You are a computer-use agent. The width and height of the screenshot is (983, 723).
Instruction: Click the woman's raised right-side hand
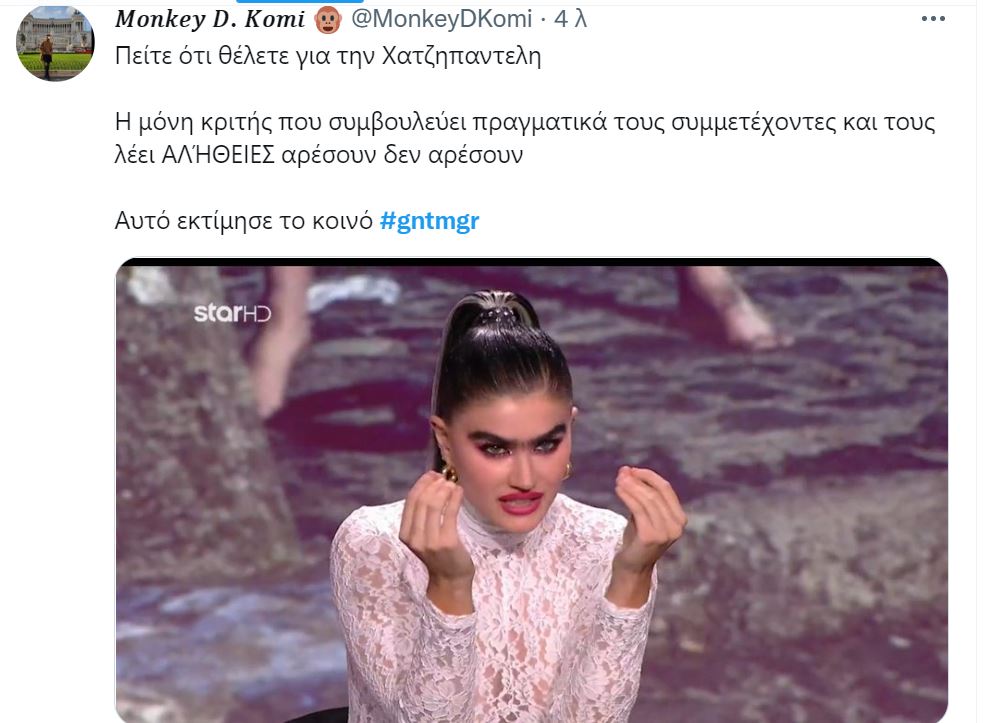pos(649,519)
